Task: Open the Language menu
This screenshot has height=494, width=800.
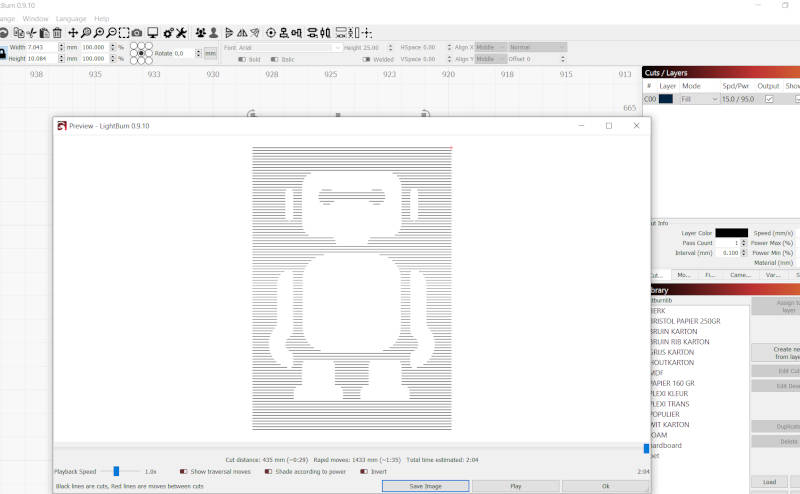Action: pos(71,18)
